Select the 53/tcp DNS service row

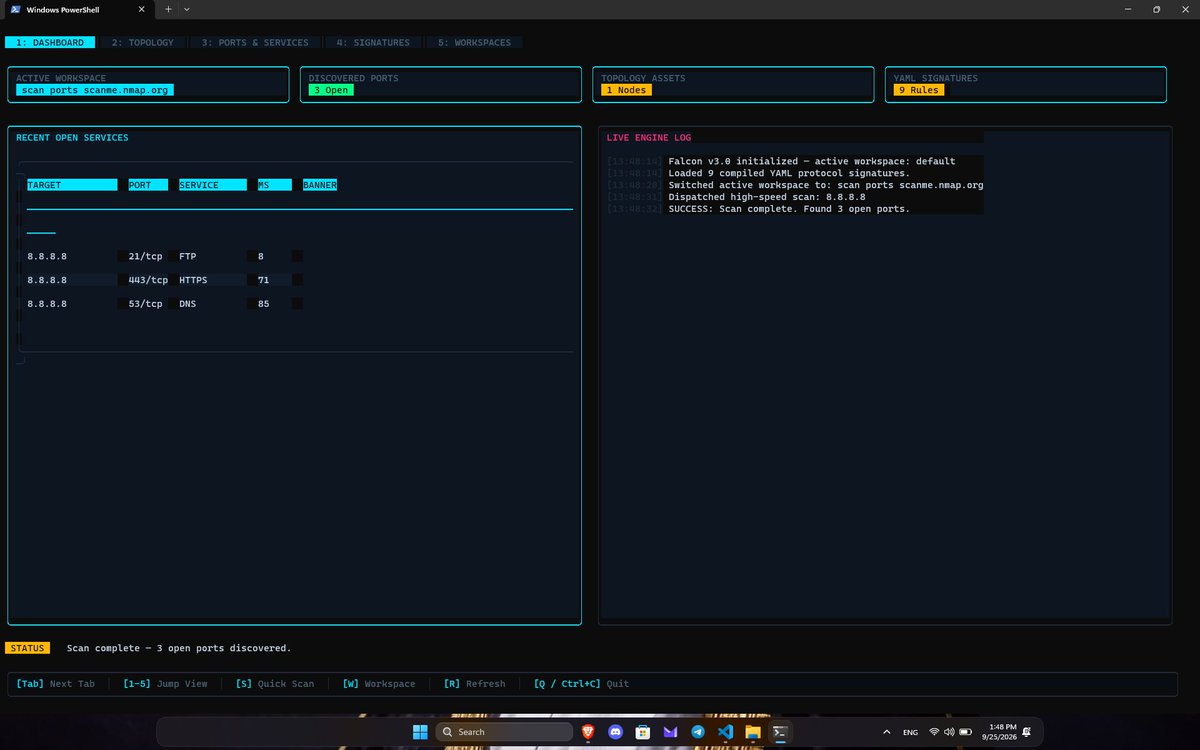point(165,304)
